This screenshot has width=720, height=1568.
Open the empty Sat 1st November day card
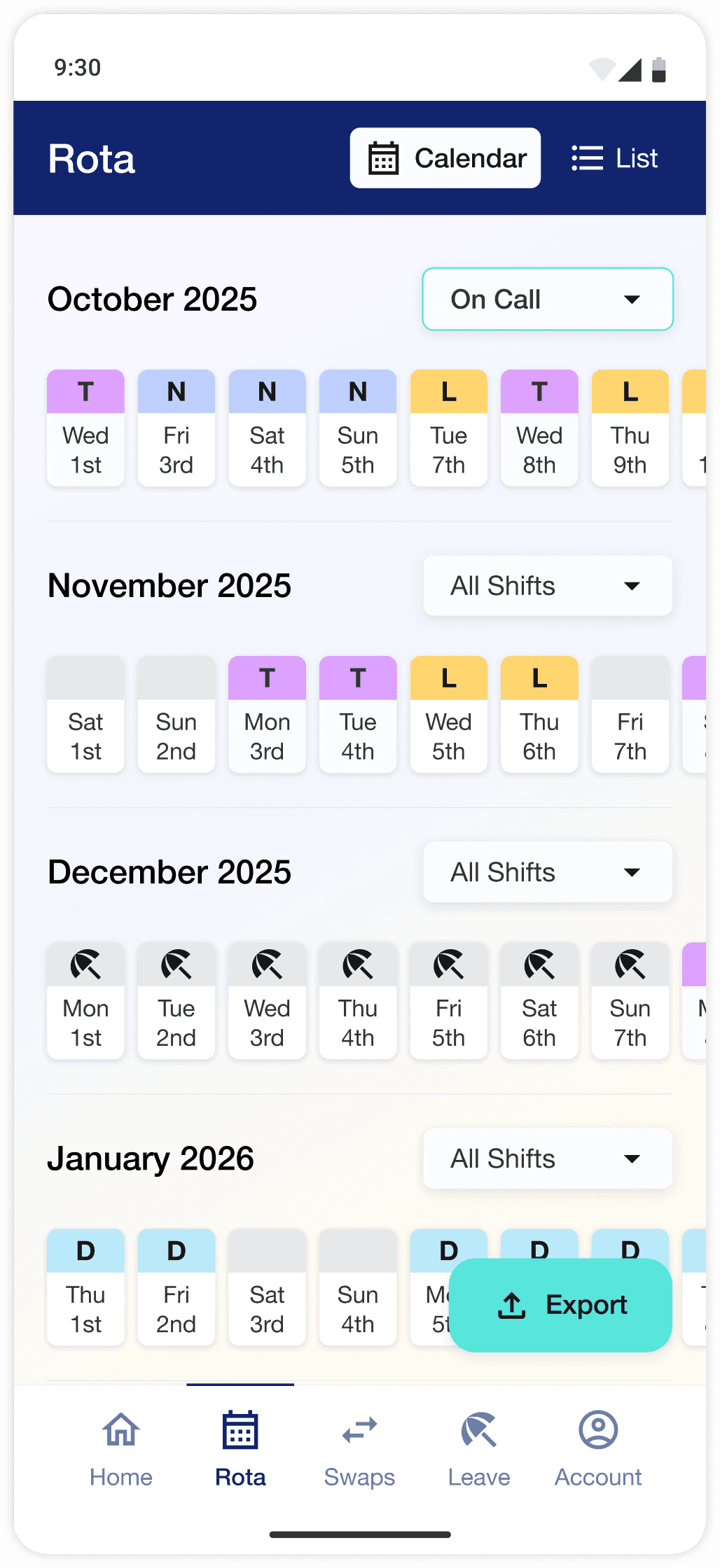tap(85, 714)
